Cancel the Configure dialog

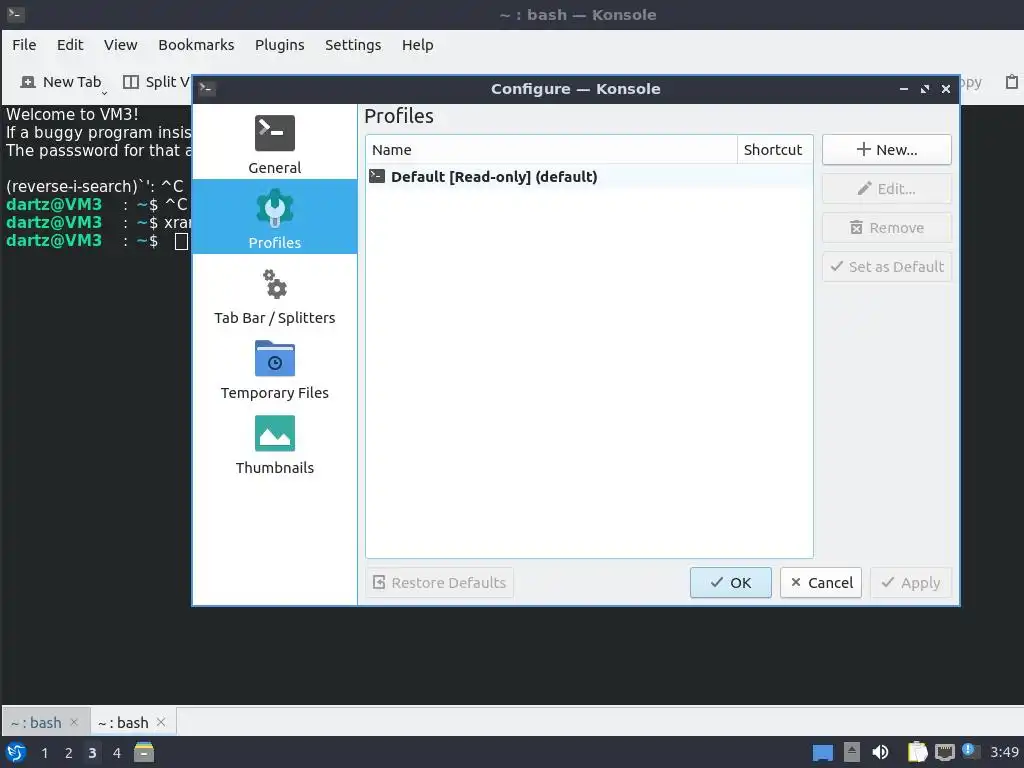pyautogui.click(x=821, y=583)
